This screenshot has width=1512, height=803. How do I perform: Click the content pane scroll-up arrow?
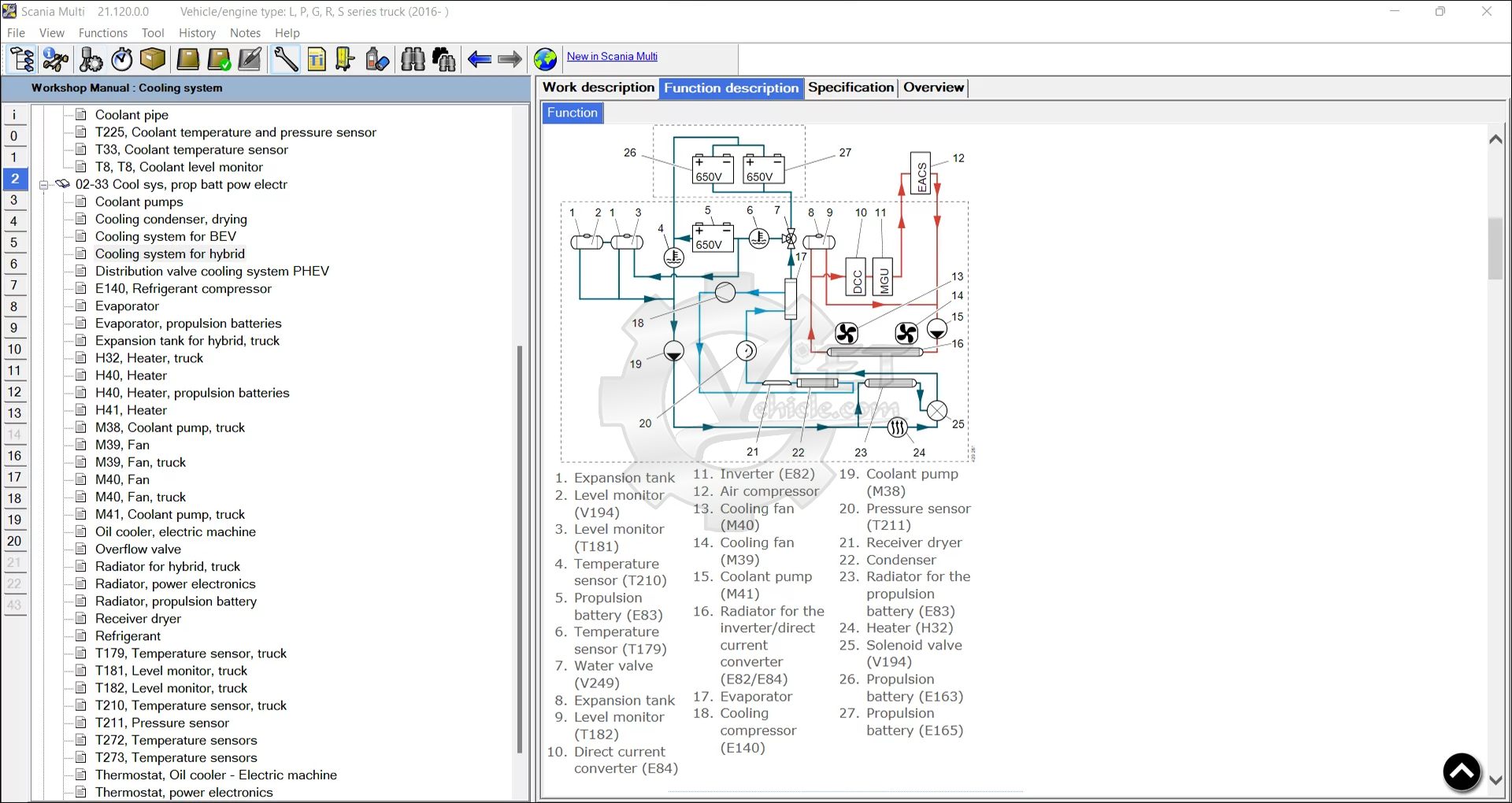(1496, 139)
